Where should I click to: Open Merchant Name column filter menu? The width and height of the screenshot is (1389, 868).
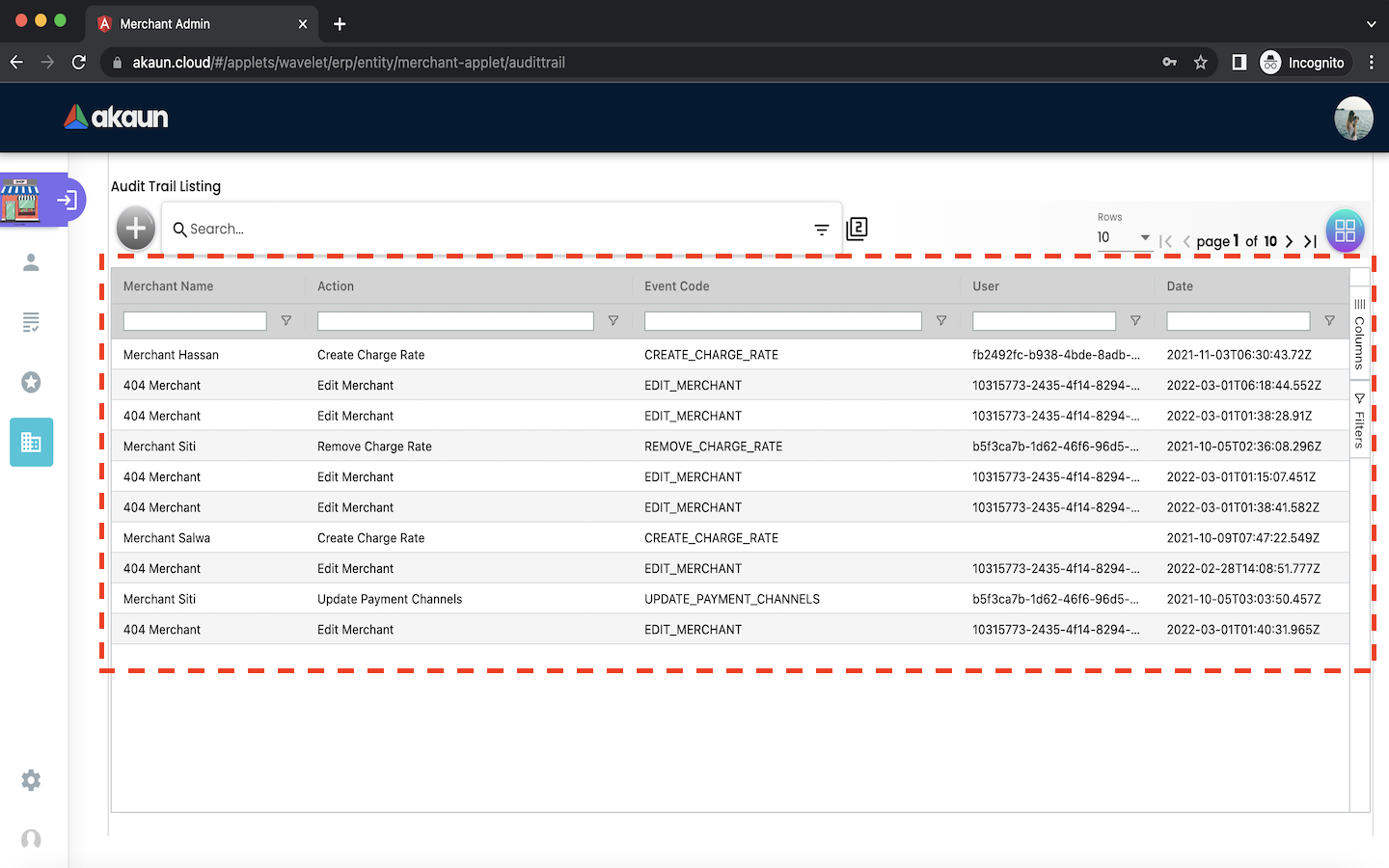(286, 321)
